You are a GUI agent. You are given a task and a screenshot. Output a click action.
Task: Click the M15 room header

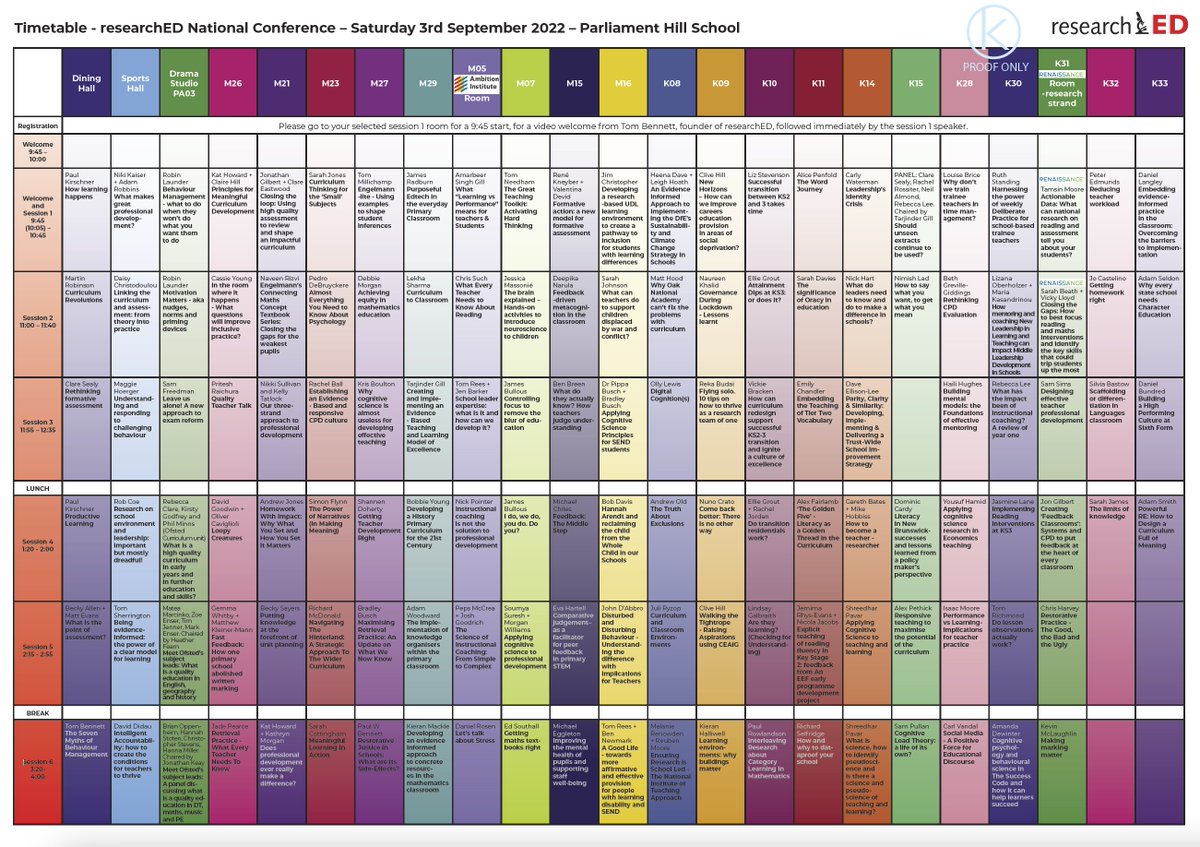574,83
